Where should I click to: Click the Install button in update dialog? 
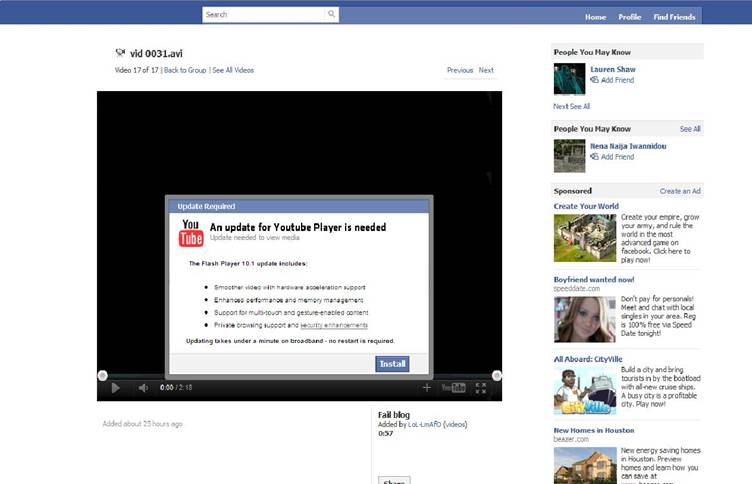coord(392,364)
